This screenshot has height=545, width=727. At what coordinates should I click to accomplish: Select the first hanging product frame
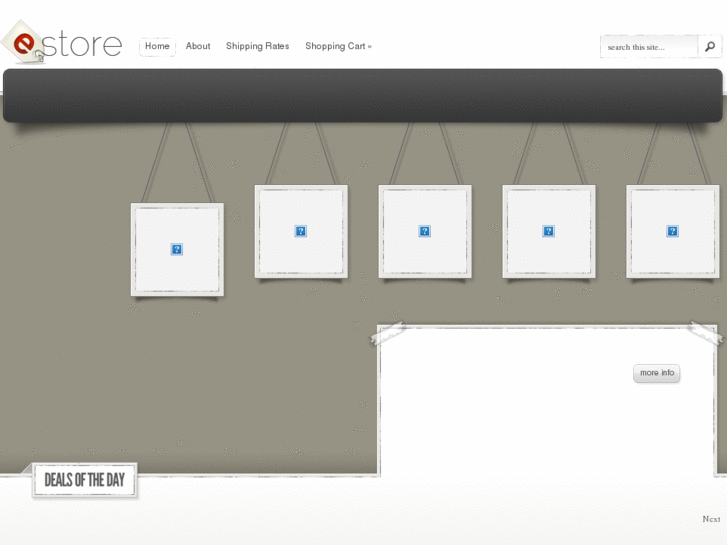[177, 249]
